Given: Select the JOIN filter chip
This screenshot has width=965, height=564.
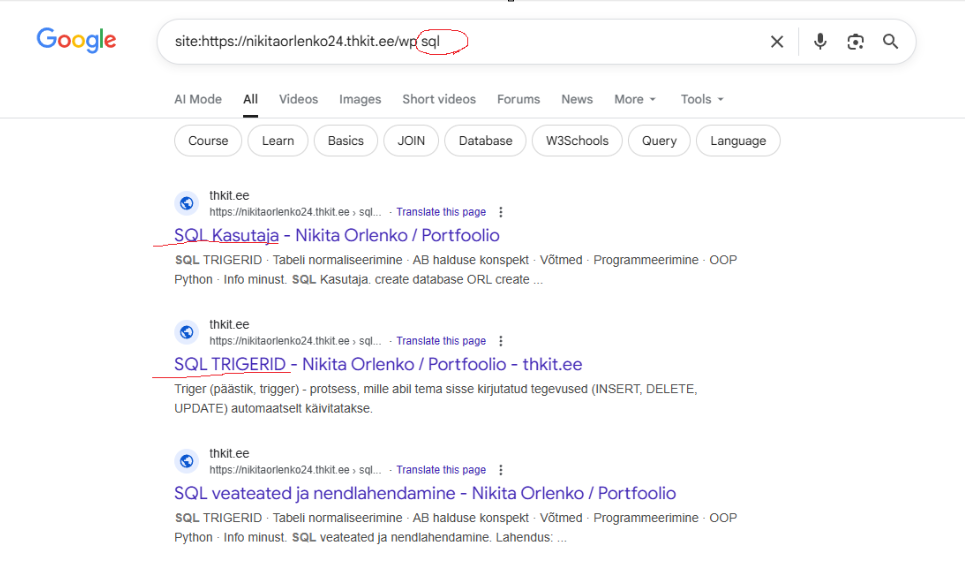Looking at the screenshot, I should click(411, 141).
